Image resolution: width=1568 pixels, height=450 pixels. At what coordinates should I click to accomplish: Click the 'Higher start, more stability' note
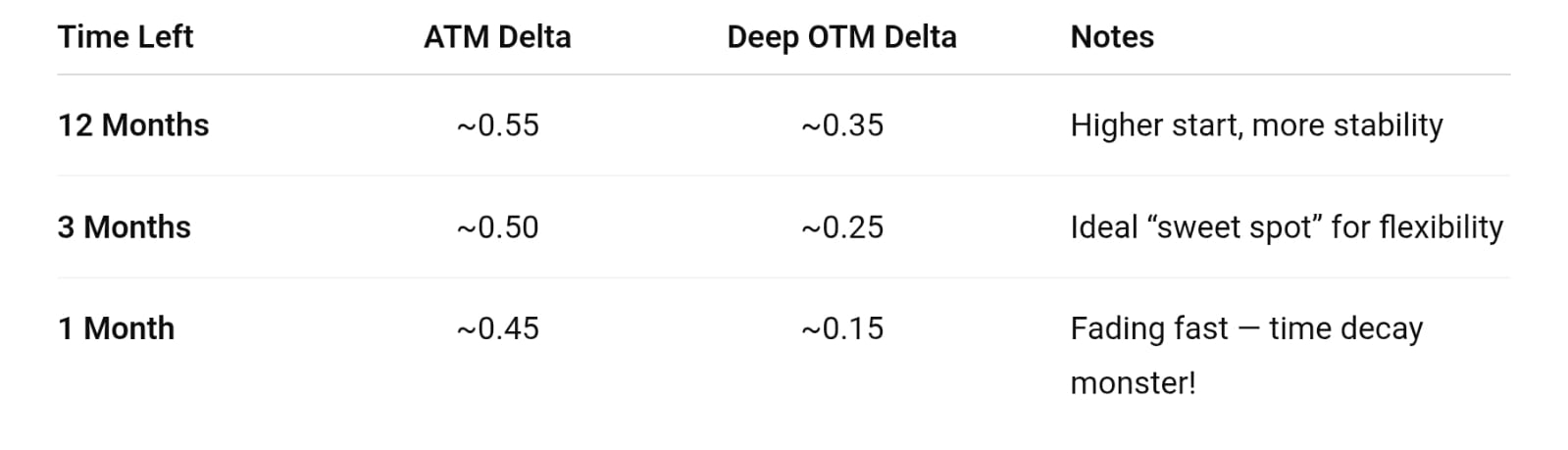[x=1256, y=125]
